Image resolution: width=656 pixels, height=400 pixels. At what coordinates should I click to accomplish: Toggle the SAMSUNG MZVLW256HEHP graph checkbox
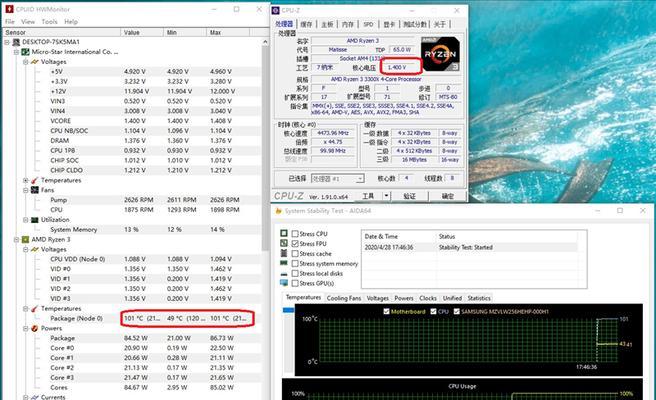click(x=456, y=311)
